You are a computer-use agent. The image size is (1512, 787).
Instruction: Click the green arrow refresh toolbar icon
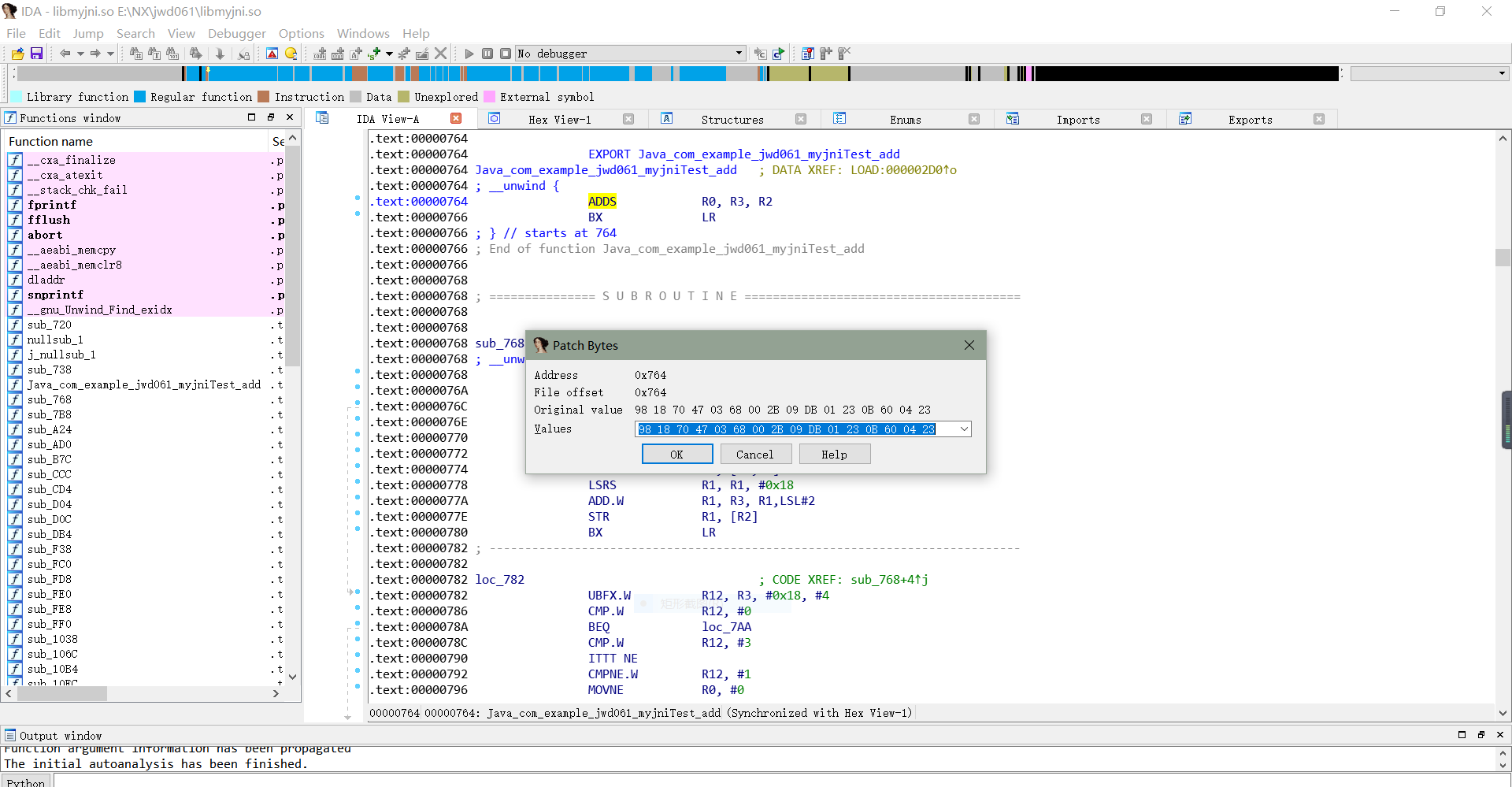(x=779, y=54)
